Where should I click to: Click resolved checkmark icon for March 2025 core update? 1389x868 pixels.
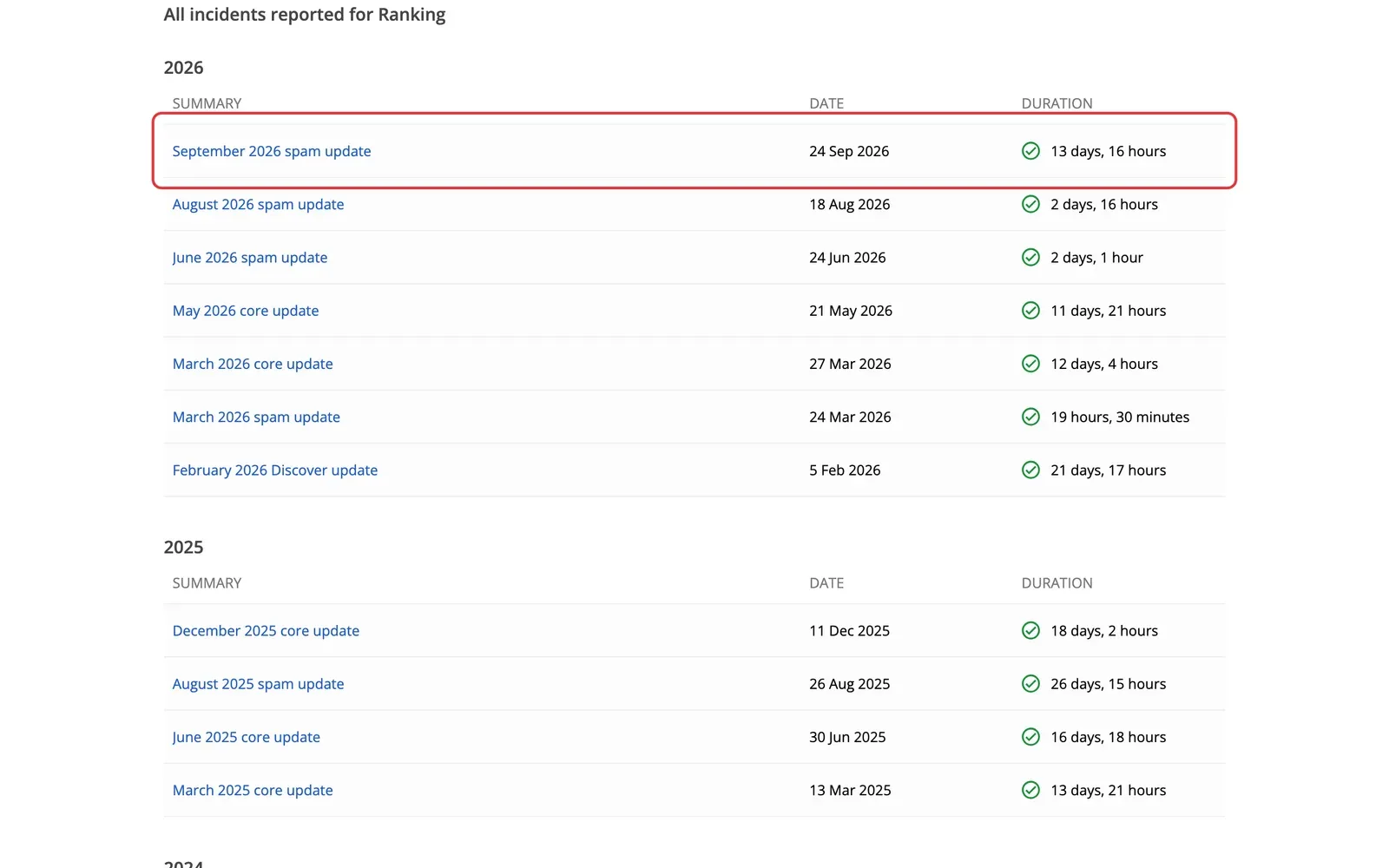click(1030, 790)
